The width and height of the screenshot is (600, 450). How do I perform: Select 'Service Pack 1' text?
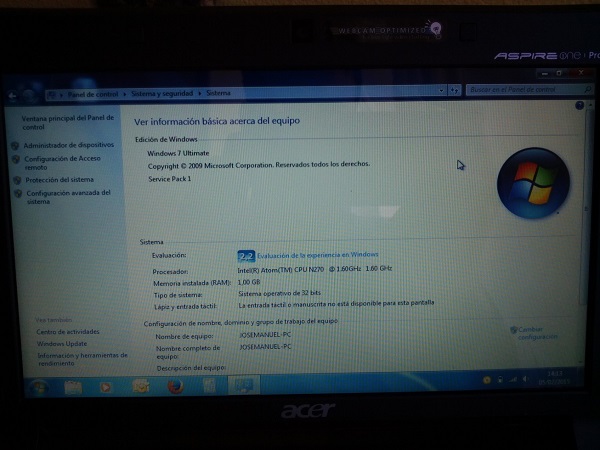tap(170, 179)
